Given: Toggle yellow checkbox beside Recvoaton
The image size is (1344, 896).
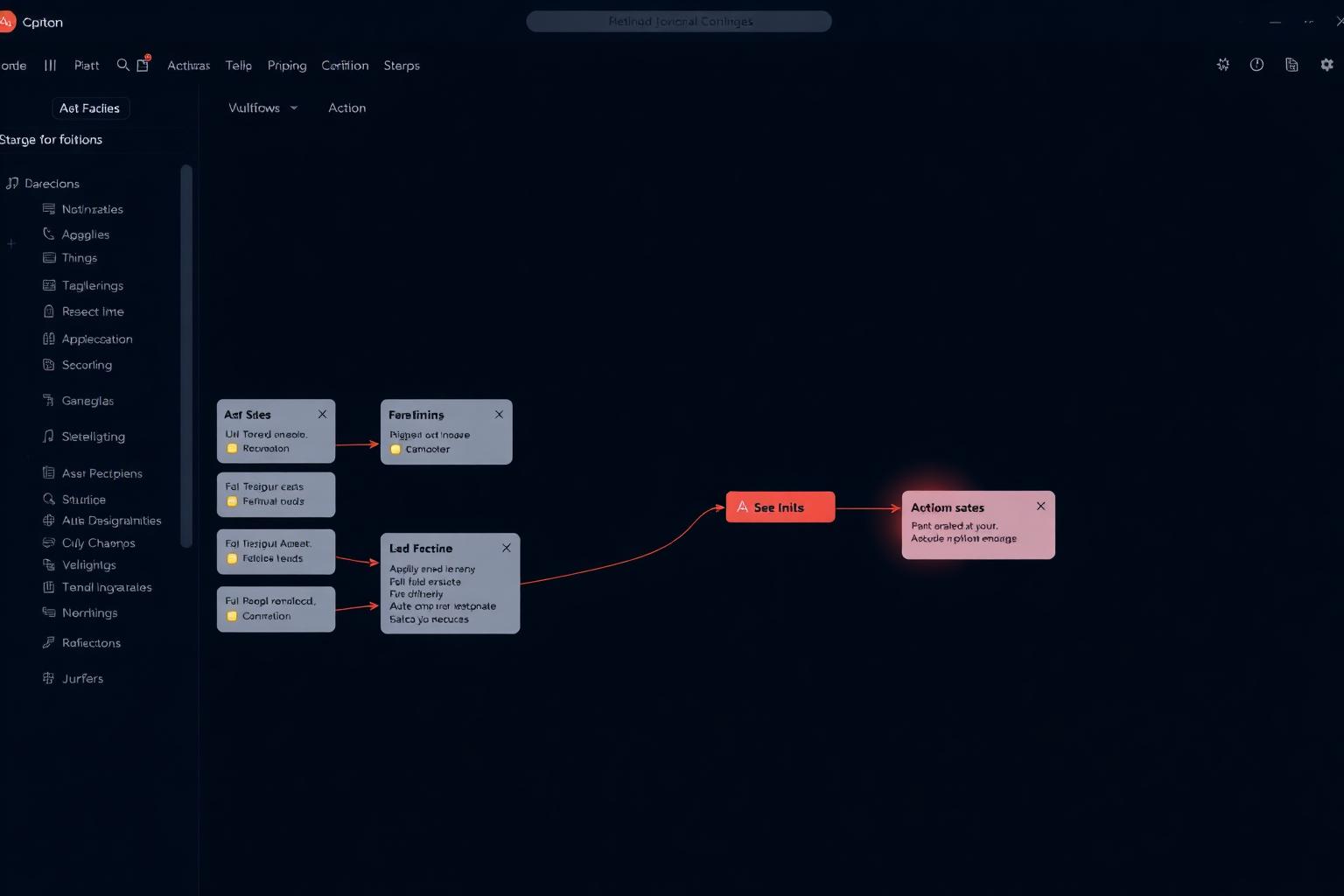Looking at the screenshot, I should (232, 448).
